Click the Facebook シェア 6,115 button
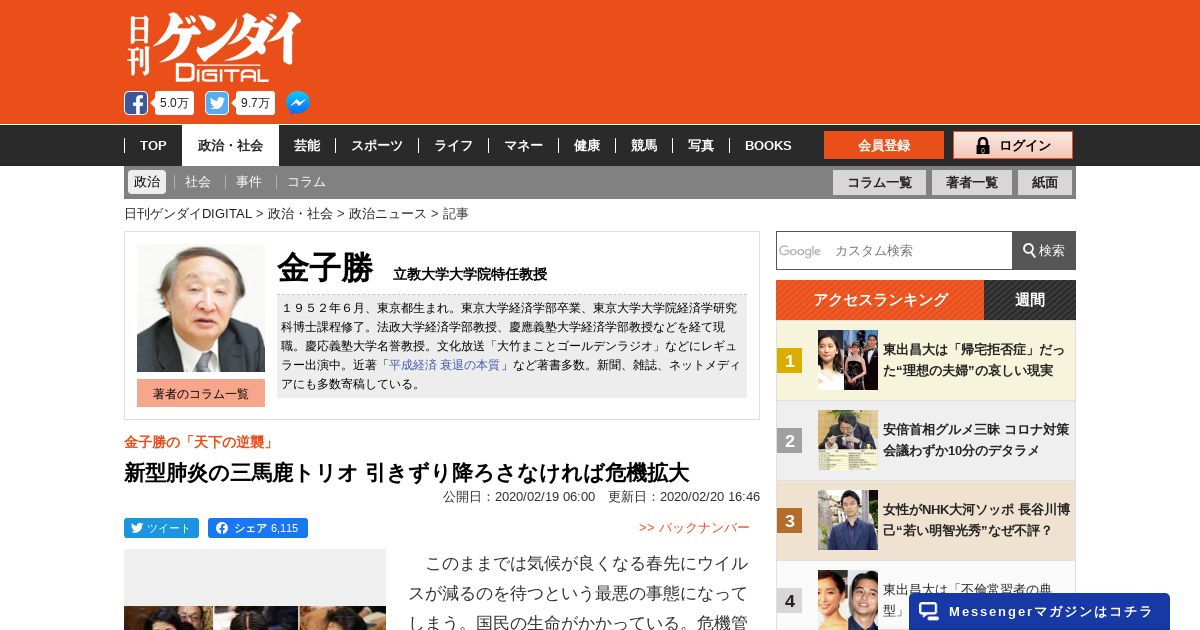This screenshot has height=630, width=1200. click(x=258, y=528)
